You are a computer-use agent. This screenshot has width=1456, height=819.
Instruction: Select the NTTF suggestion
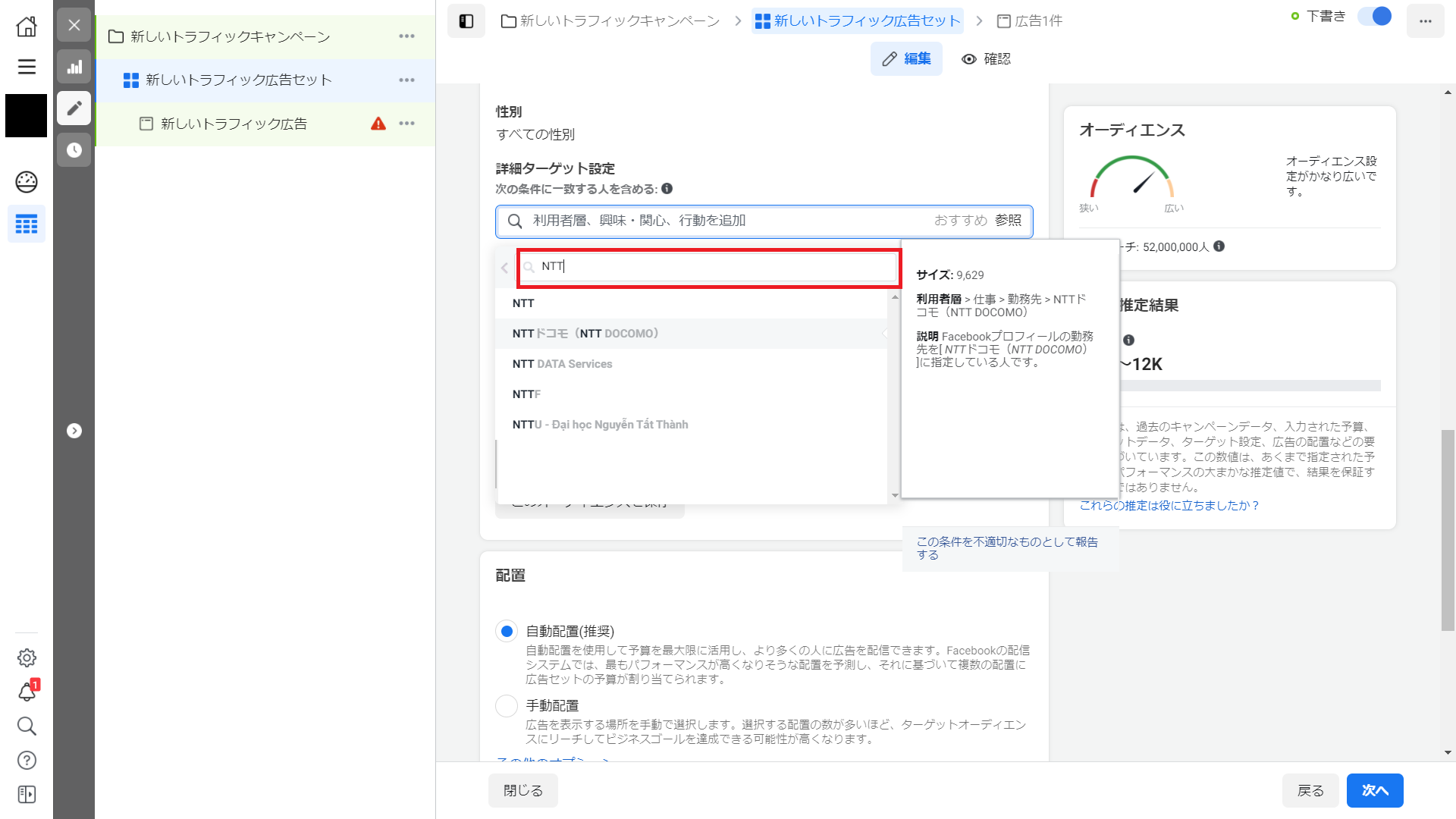pyautogui.click(x=691, y=394)
